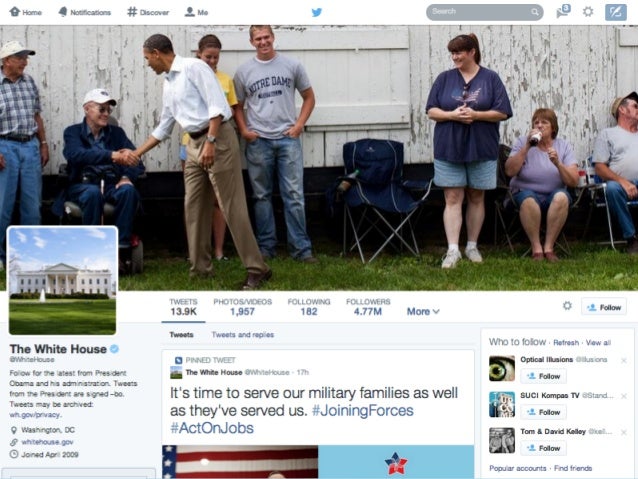The height and width of the screenshot is (479, 638).
Task: Open direct messages icon with badge
Action: pyautogui.click(x=563, y=11)
